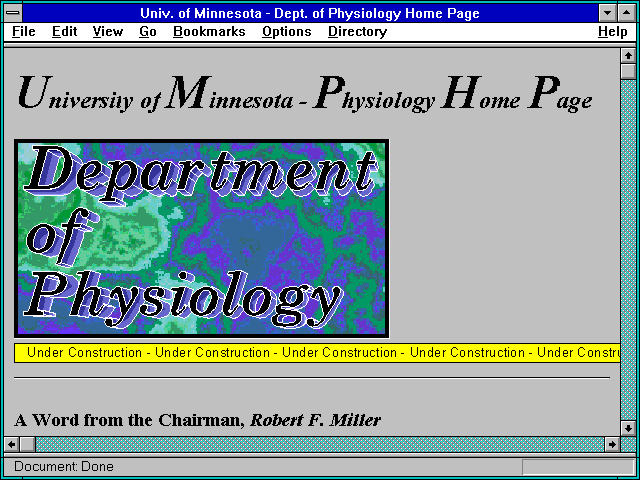This screenshot has height=480, width=640.
Task: Click the 'Robert F. Miller' name text
Action: coord(315,420)
